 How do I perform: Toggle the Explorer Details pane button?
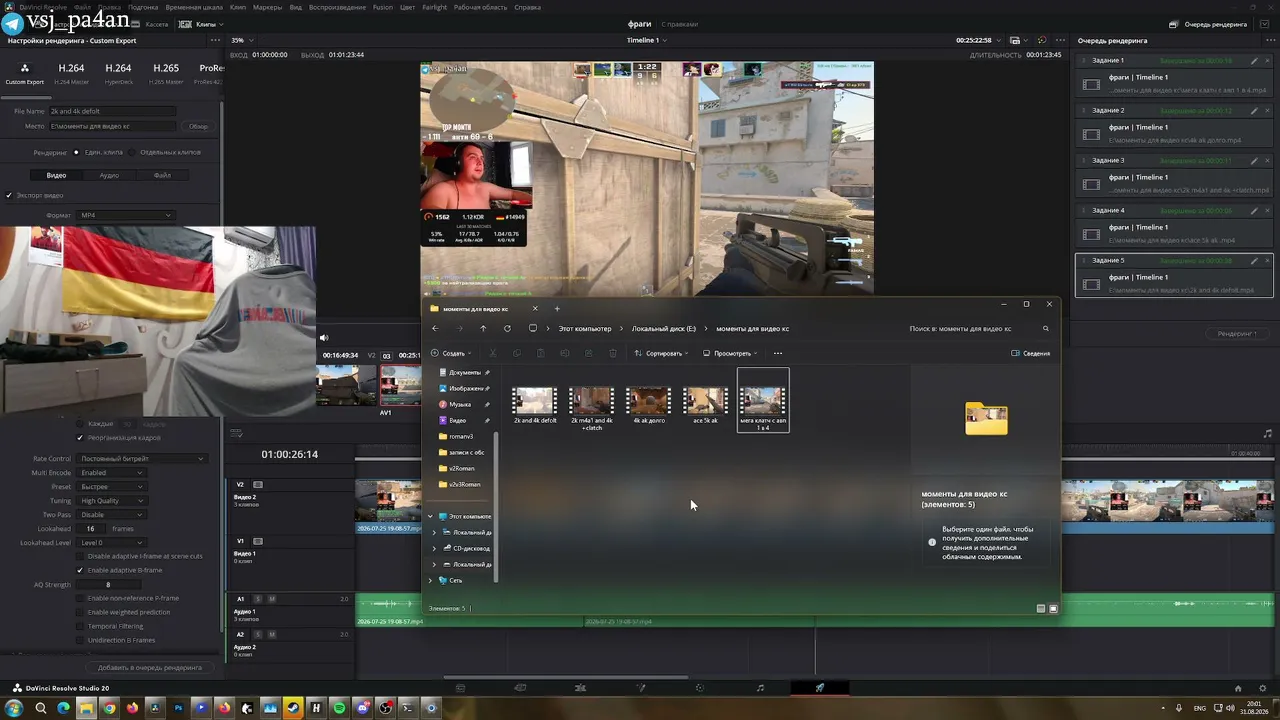(1031, 353)
